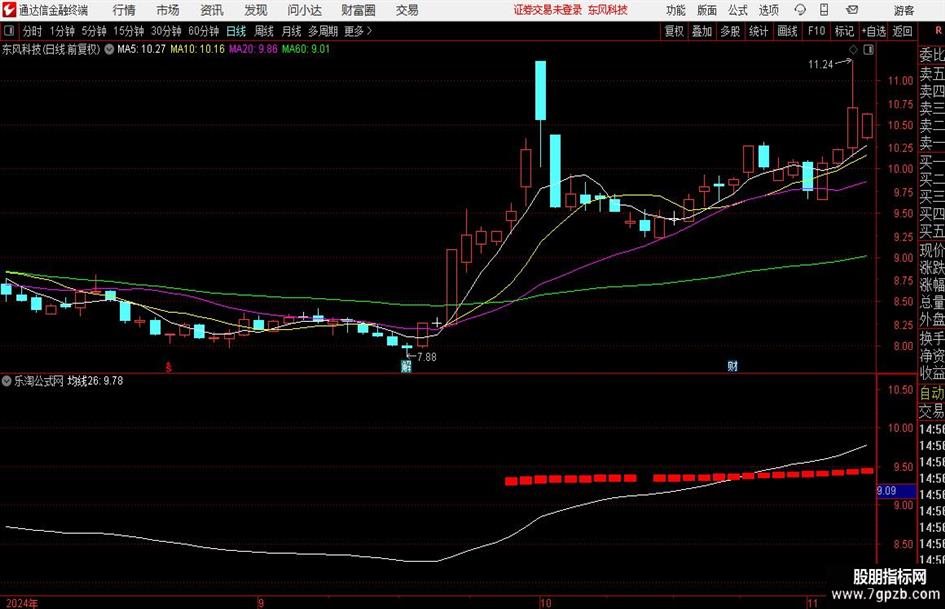Switch to 1分钟 period tab
The height and width of the screenshot is (609, 945).
pyautogui.click(x=61, y=31)
